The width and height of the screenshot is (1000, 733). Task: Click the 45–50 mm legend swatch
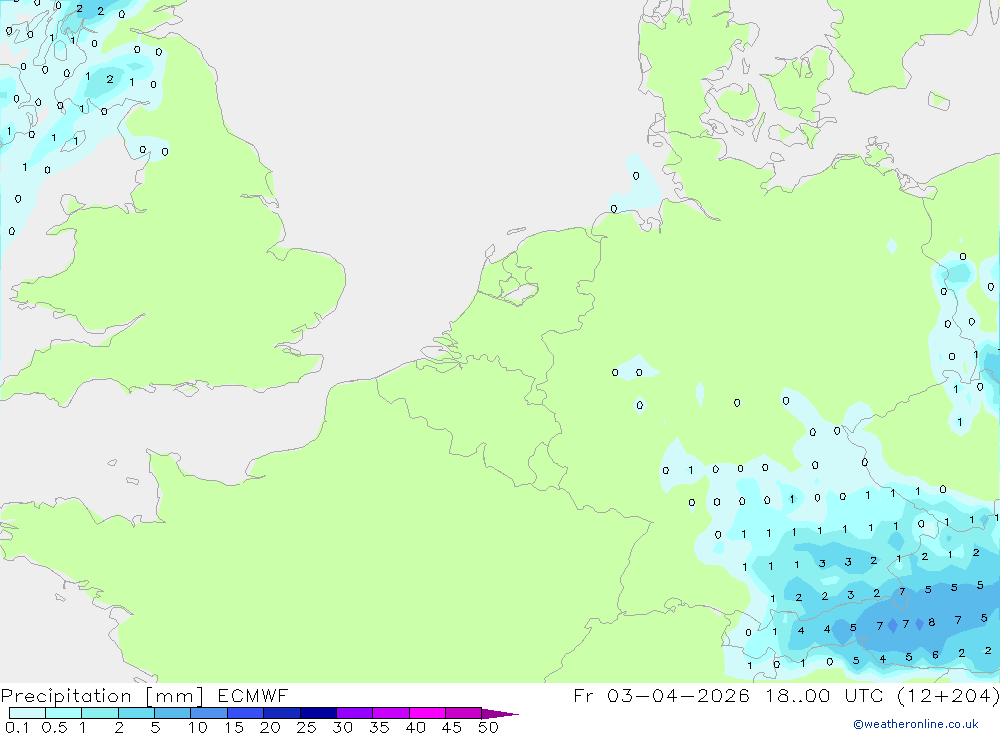[x=464, y=713]
